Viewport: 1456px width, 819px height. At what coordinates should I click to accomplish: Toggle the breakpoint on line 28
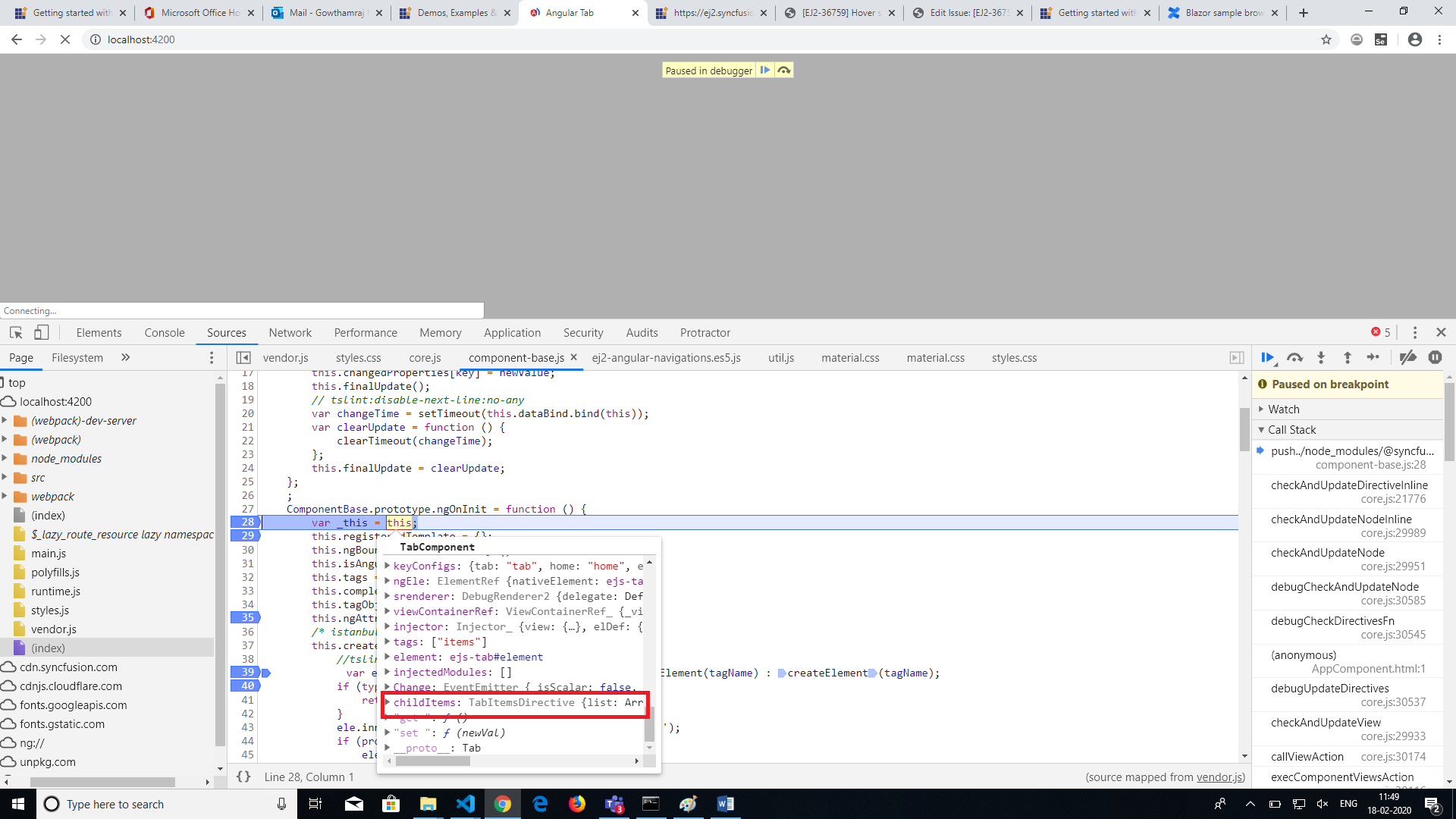click(x=246, y=522)
